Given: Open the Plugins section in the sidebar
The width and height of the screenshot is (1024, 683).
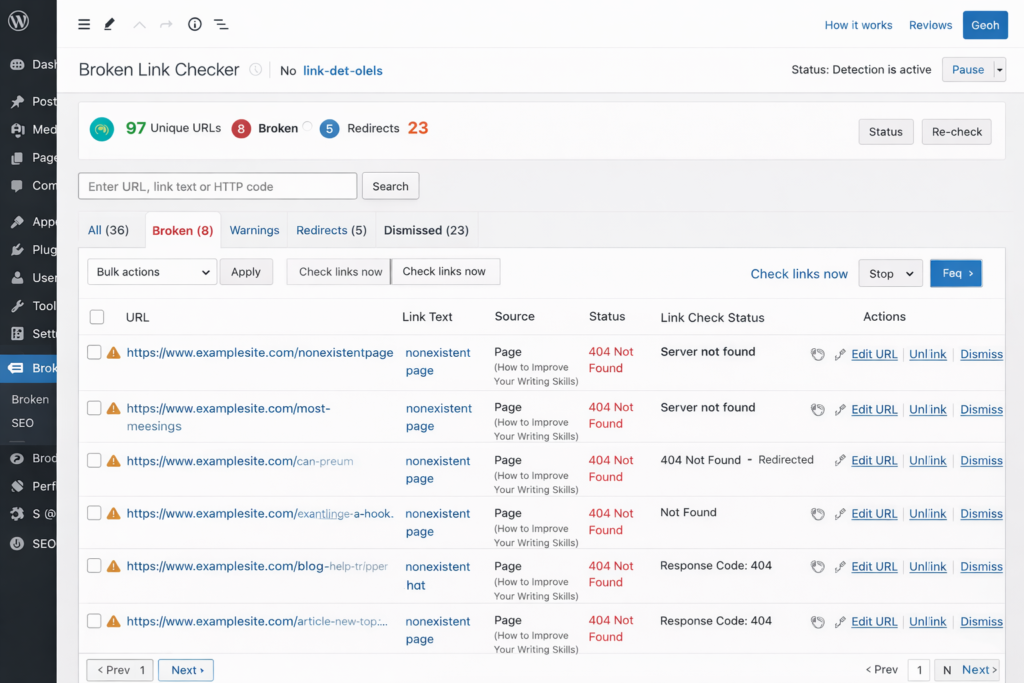Looking at the screenshot, I should pyautogui.click(x=18, y=249).
